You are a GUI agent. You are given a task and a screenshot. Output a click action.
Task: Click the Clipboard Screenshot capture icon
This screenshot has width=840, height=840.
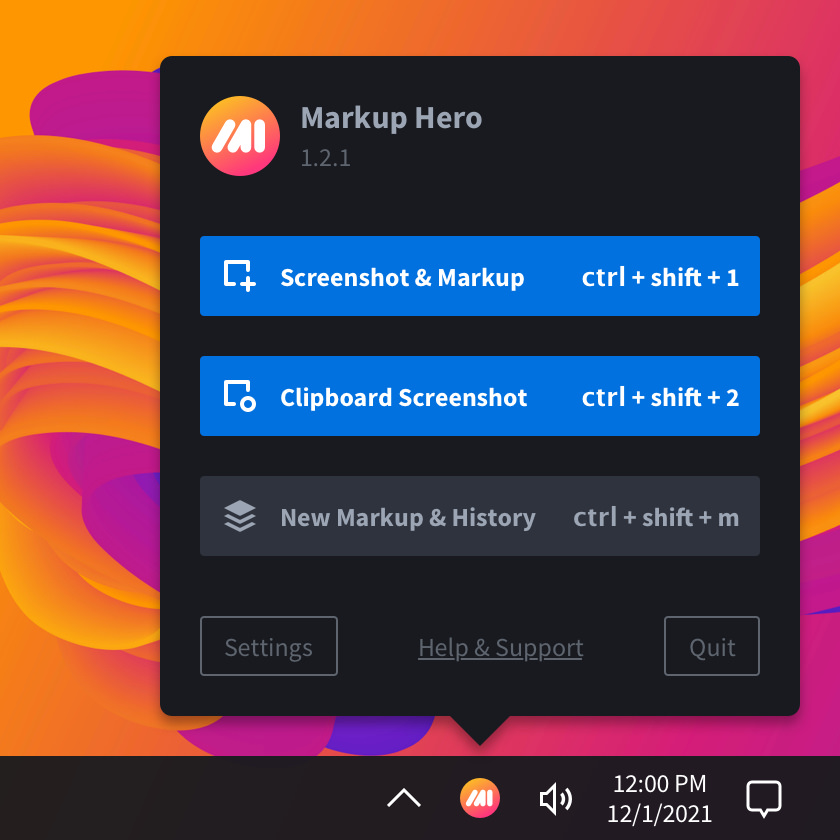pos(240,396)
